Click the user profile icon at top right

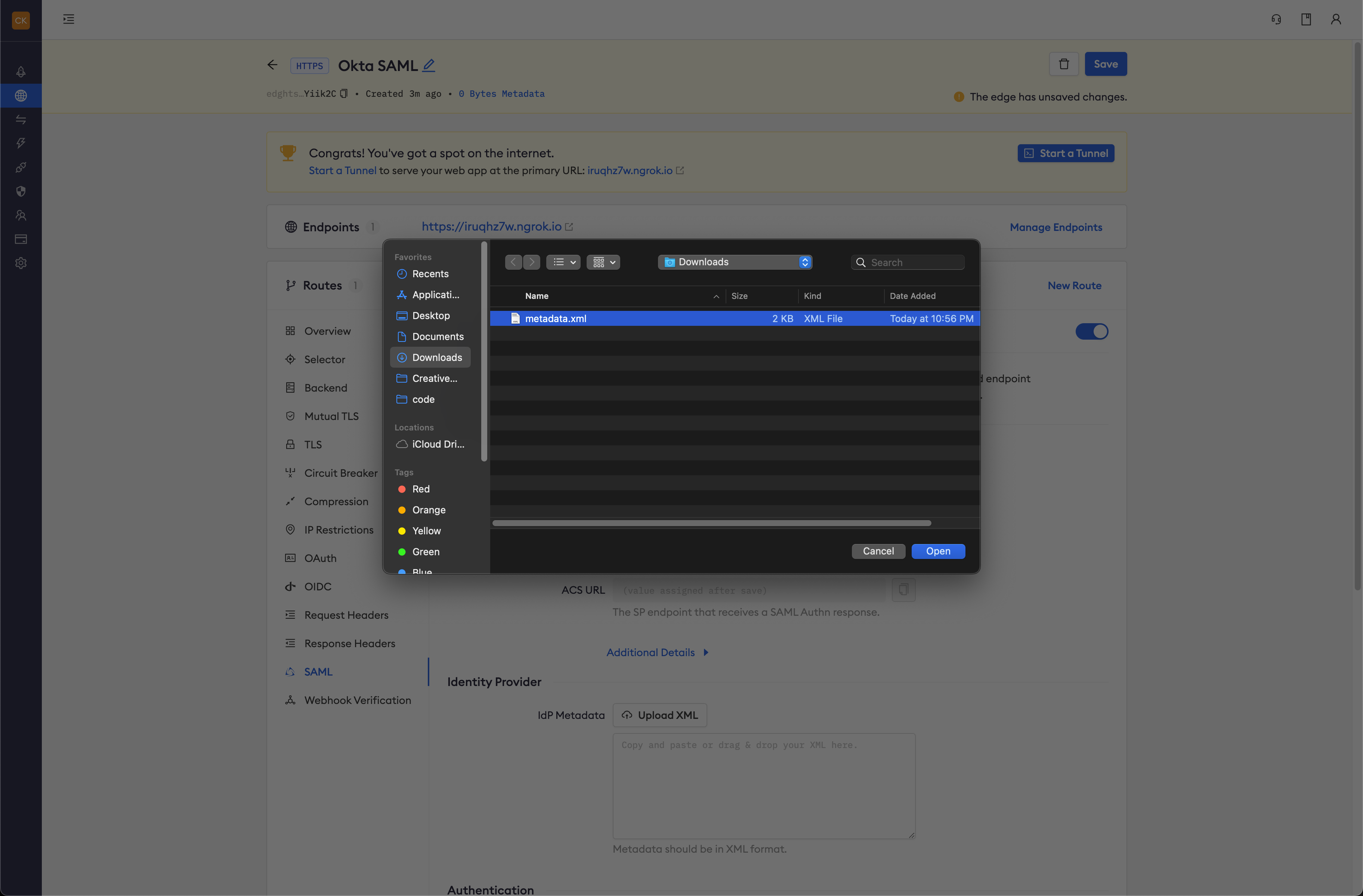(1336, 19)
